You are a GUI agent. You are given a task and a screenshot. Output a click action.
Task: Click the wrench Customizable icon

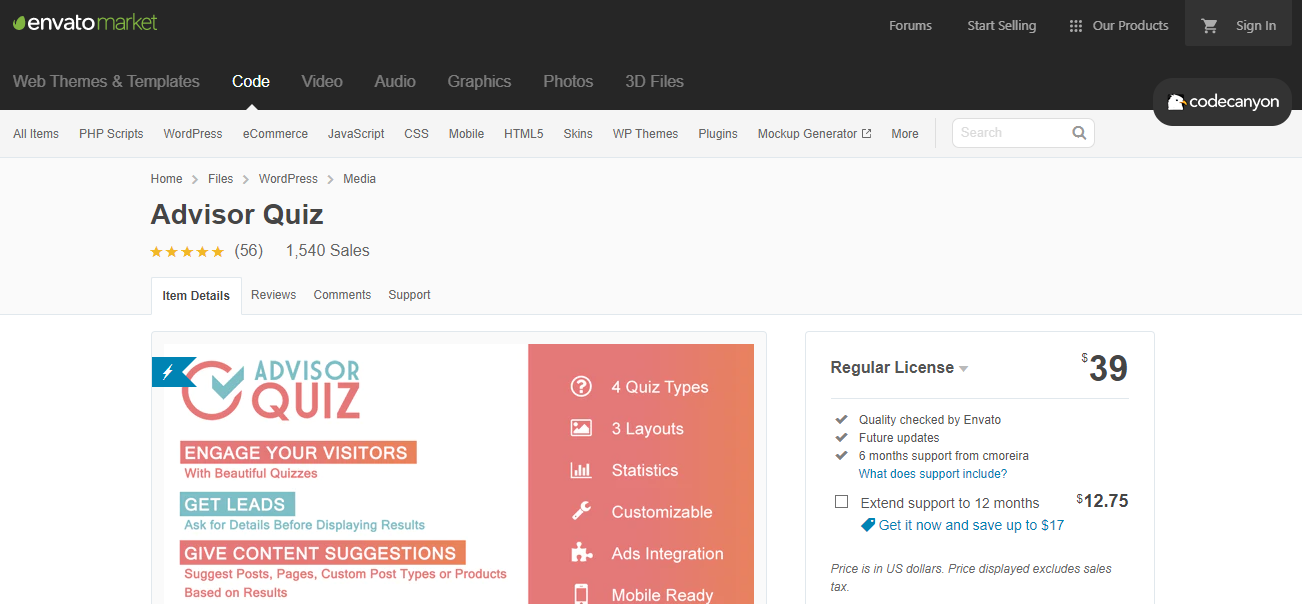tap(581, 511)
